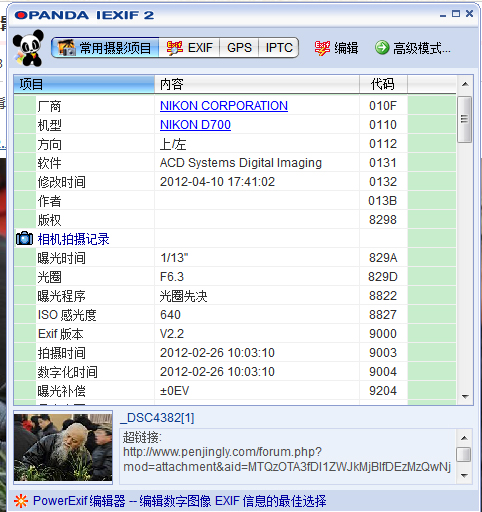Select the 方向 row label
The image size is (482, 512).
coord(49,144)
